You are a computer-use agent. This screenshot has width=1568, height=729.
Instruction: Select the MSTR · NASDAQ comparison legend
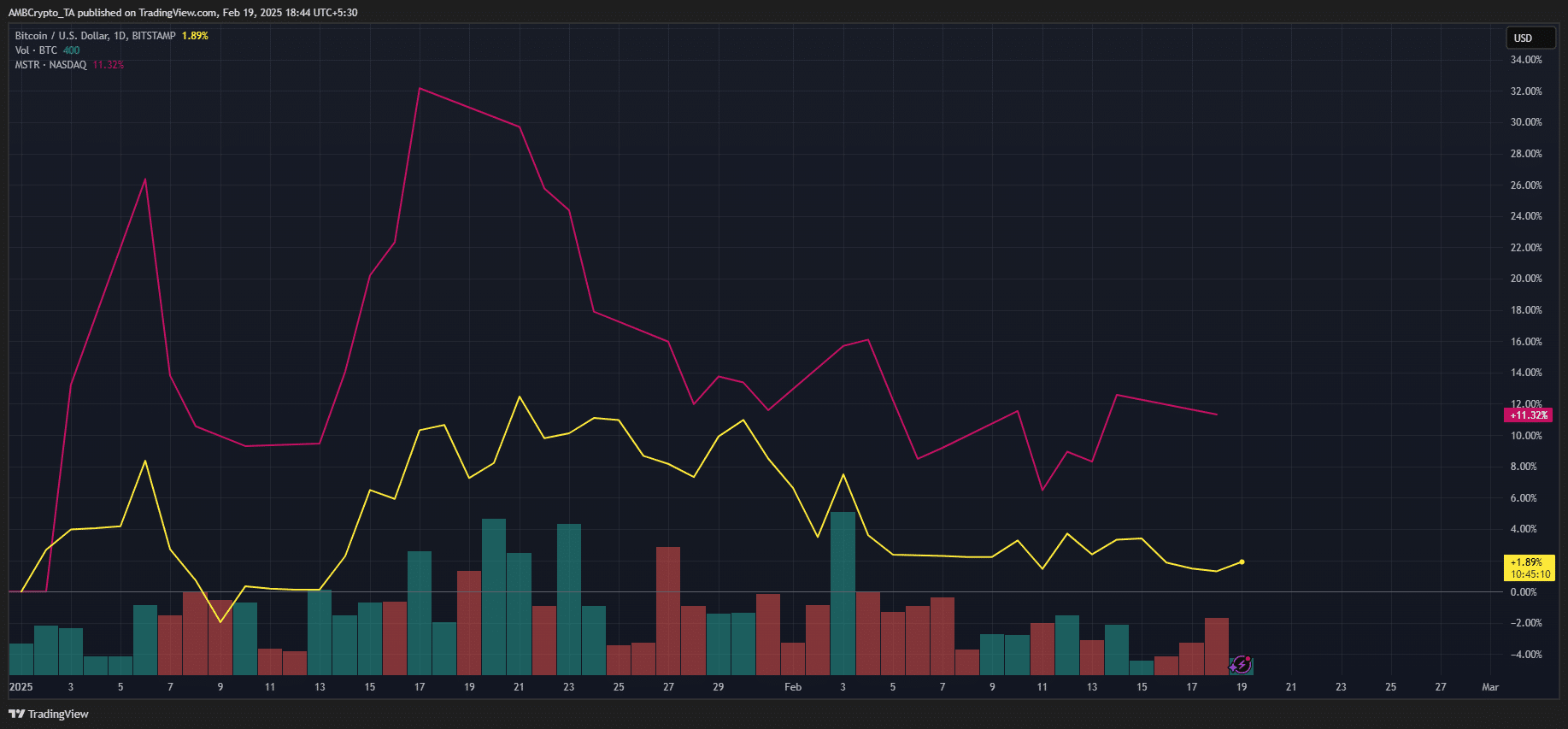(x=50, y=65)
